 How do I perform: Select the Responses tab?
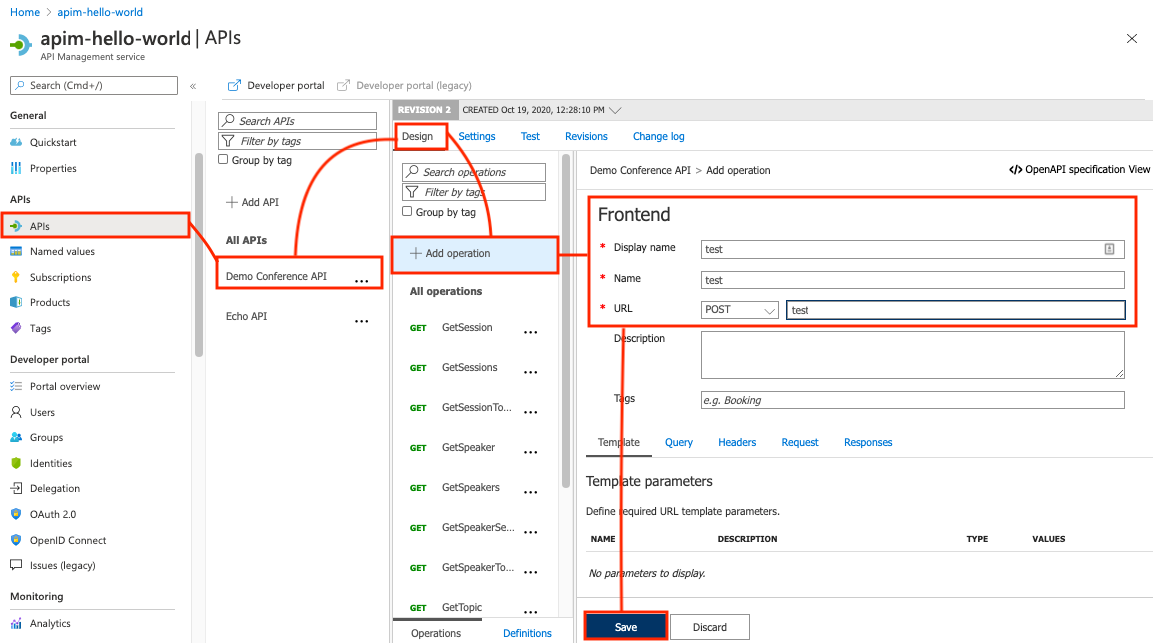pyautogui.click(x=868, y=442)
